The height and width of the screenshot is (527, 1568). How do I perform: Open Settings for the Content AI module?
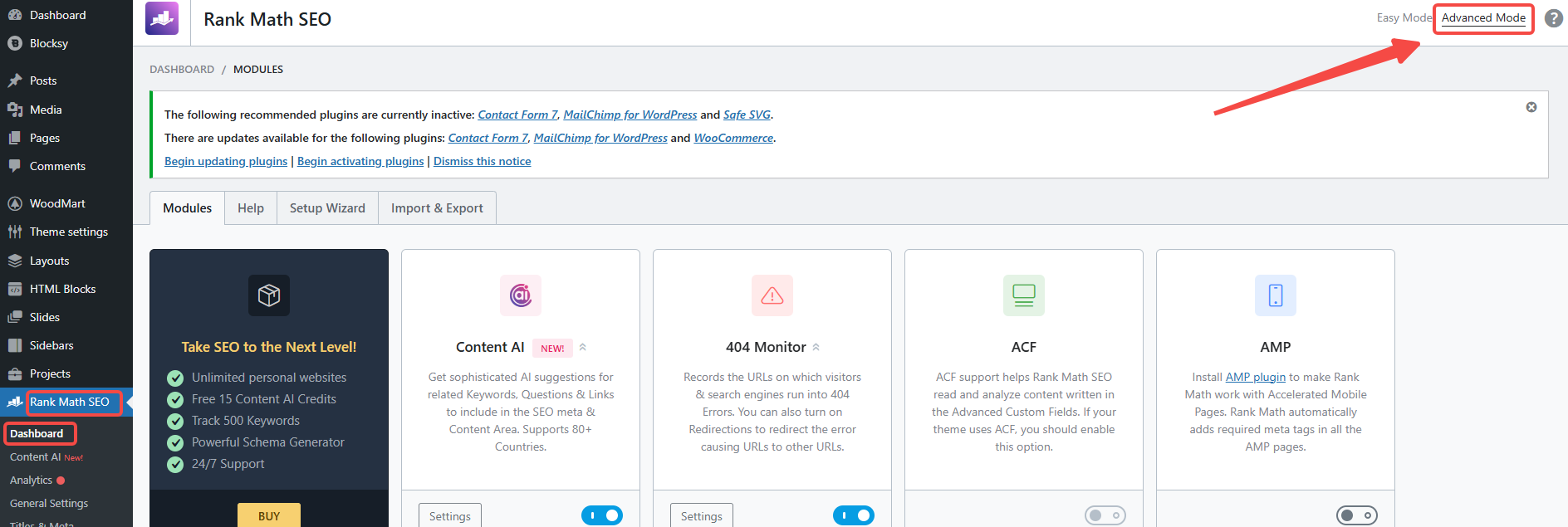pos(450,516)
